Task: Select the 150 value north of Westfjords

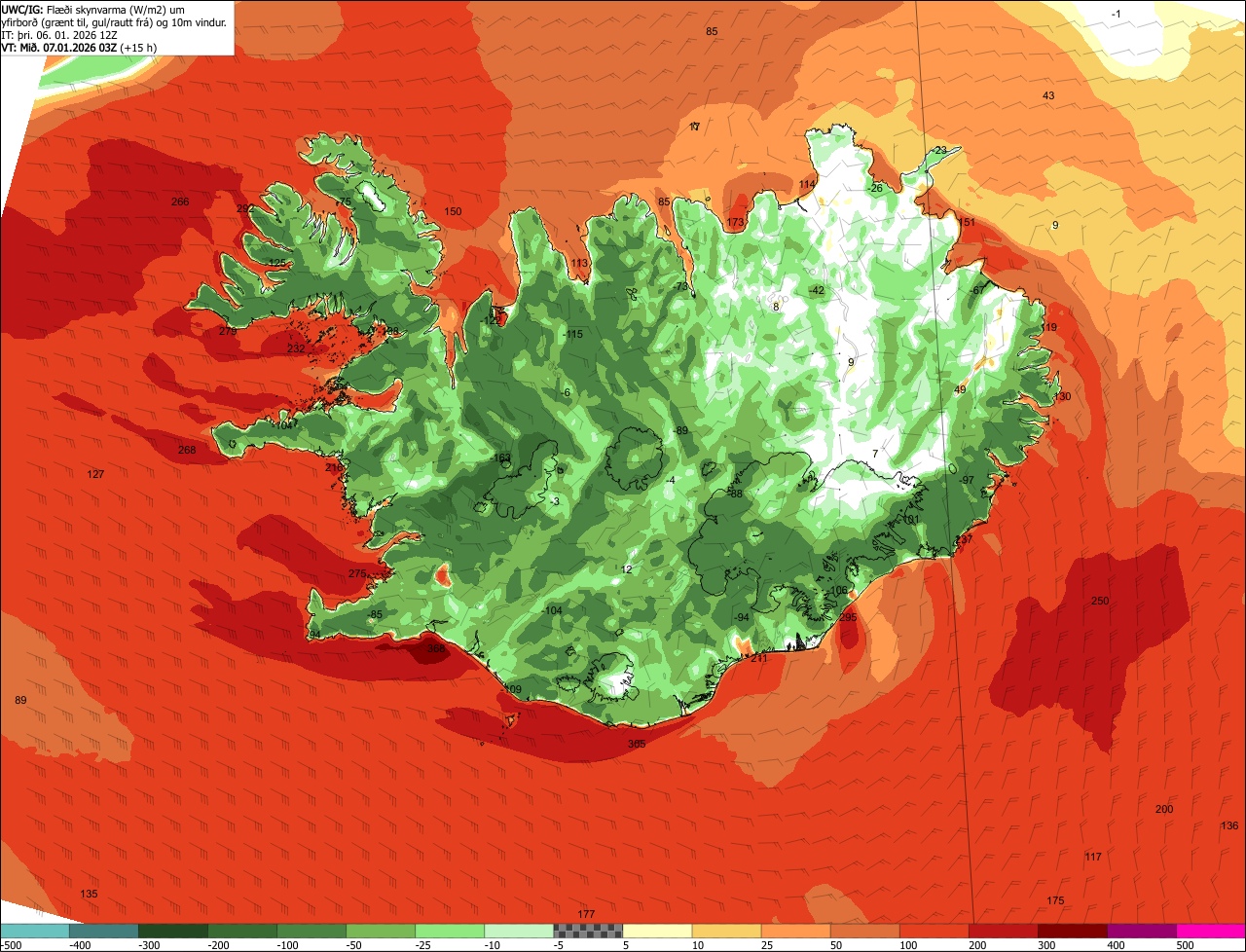Action: click(453, 211)
